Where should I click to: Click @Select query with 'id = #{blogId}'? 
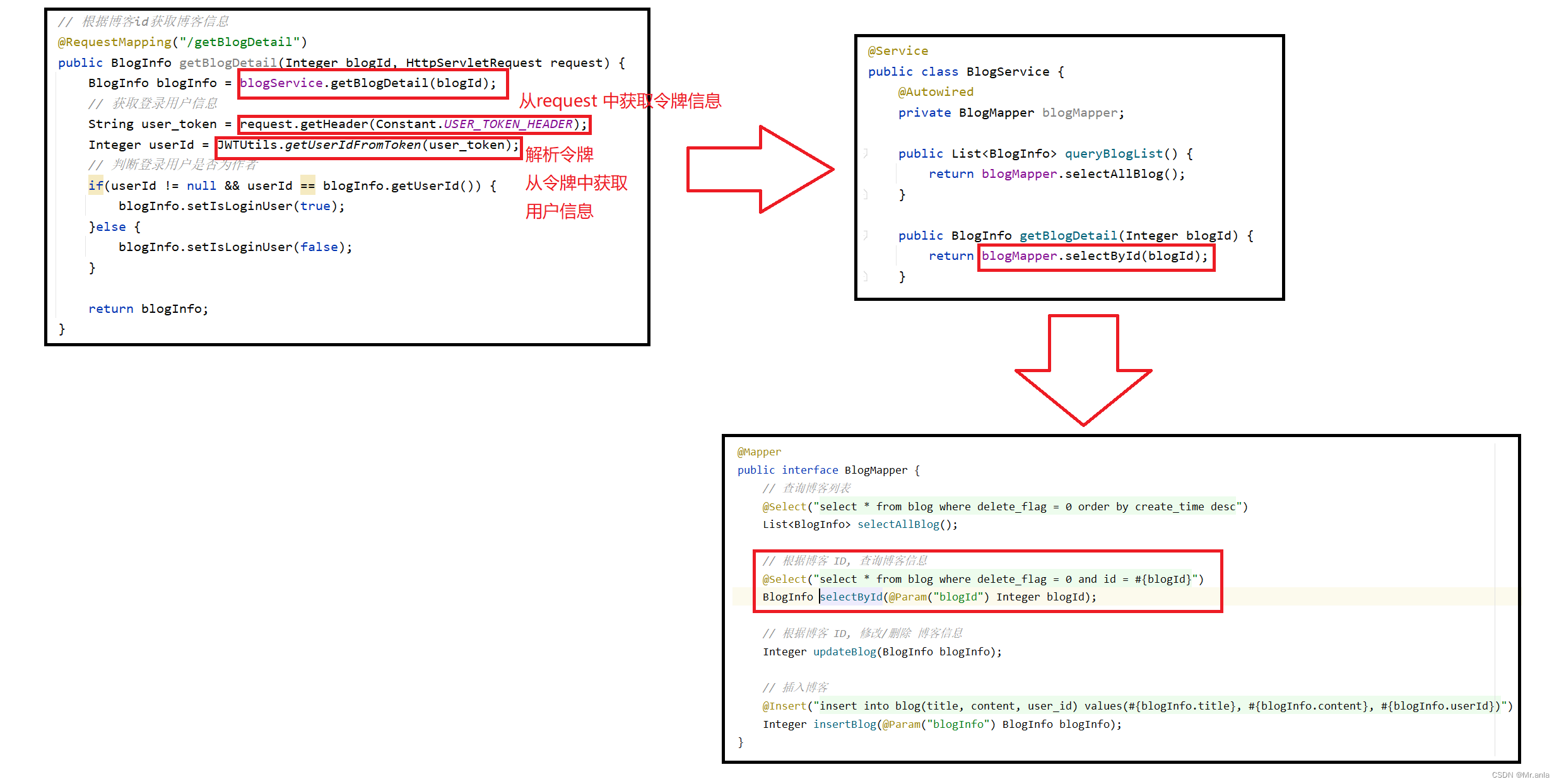pos(983,580)
